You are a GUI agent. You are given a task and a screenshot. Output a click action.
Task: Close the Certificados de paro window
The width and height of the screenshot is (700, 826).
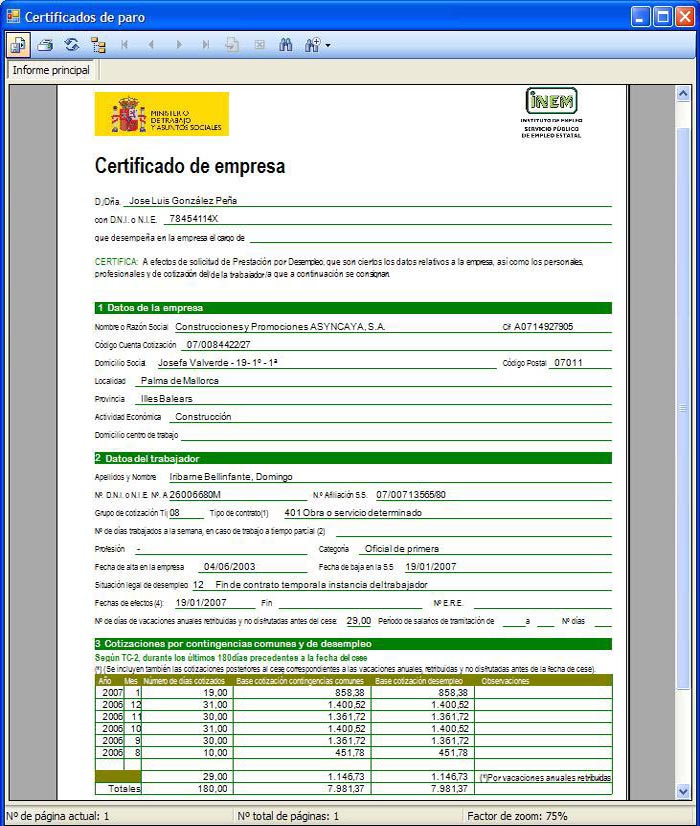tap(684, 17)
